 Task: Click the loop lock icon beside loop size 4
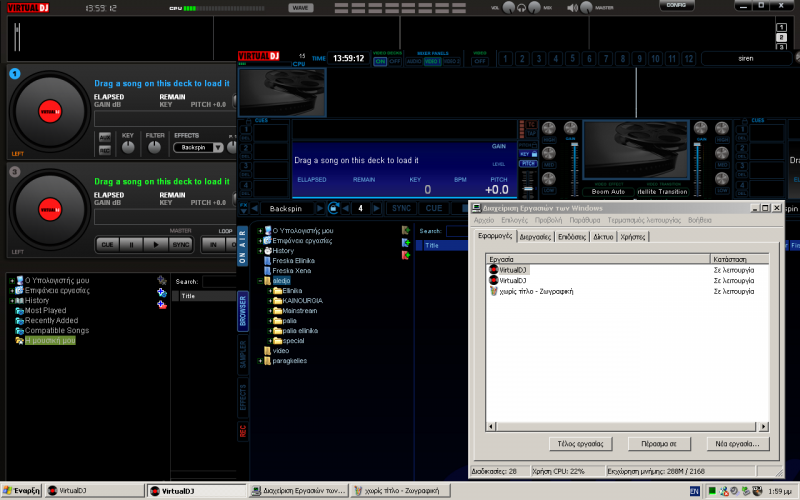333,208
